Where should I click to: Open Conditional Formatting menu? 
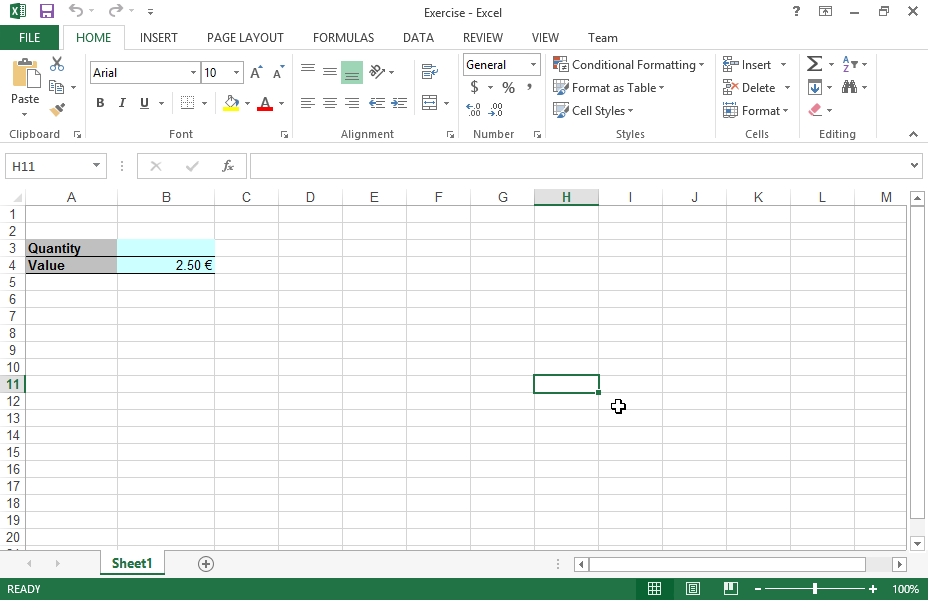click(x=628, y=65)
